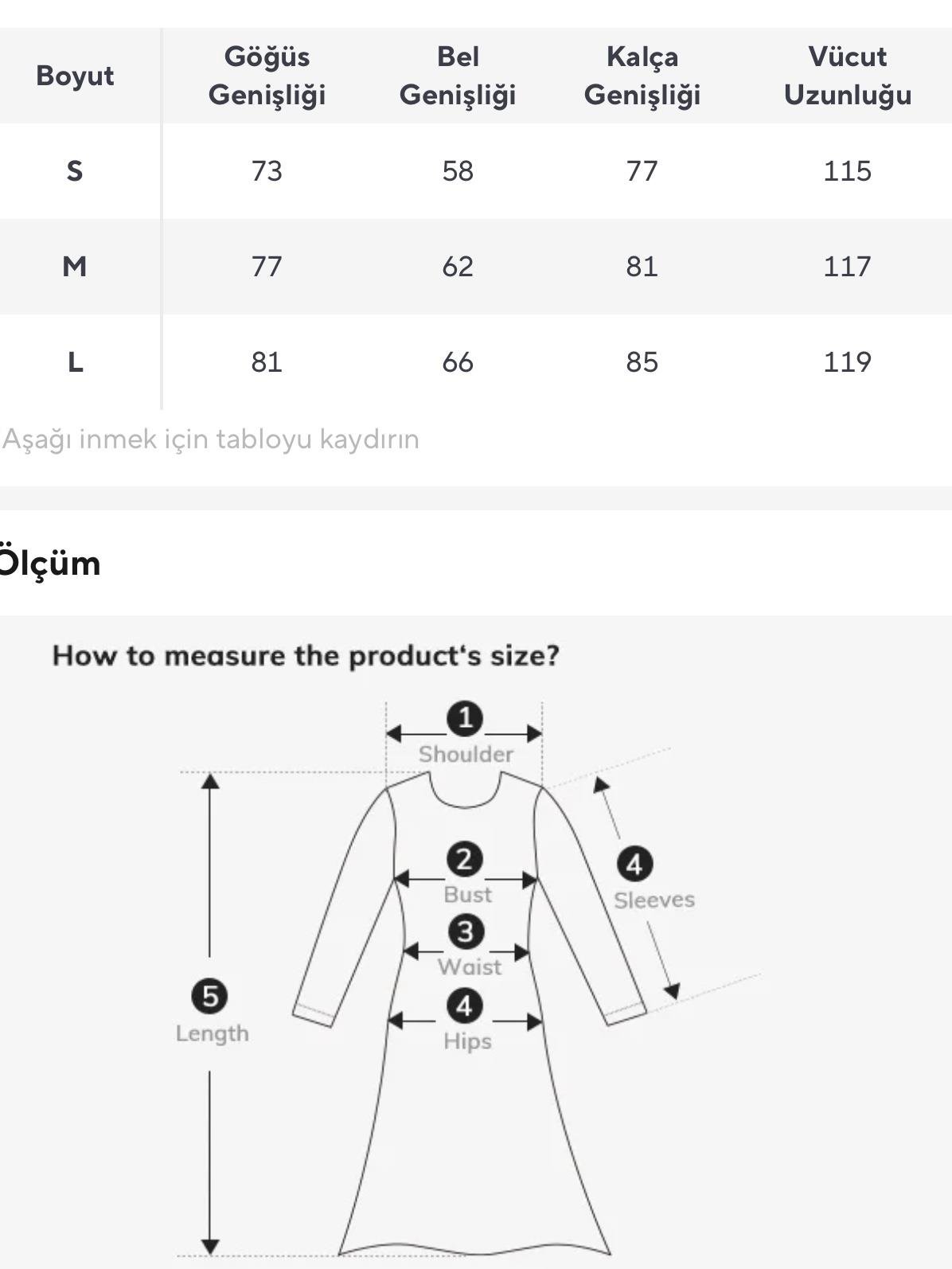Click the Göğüs Genişliği column header

pyautogui.click(x=267, y=76)
